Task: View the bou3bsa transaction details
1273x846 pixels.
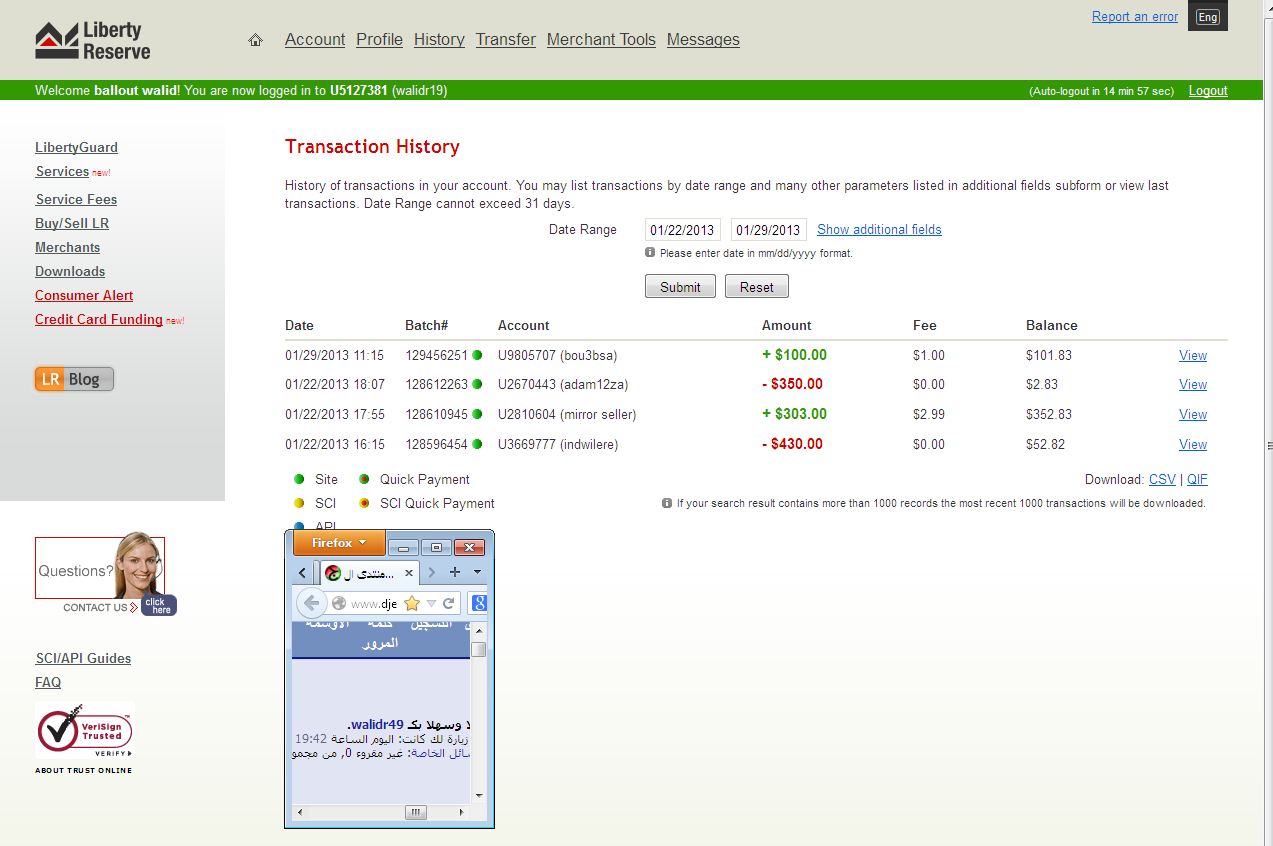Action: (x=1193, y=356)
